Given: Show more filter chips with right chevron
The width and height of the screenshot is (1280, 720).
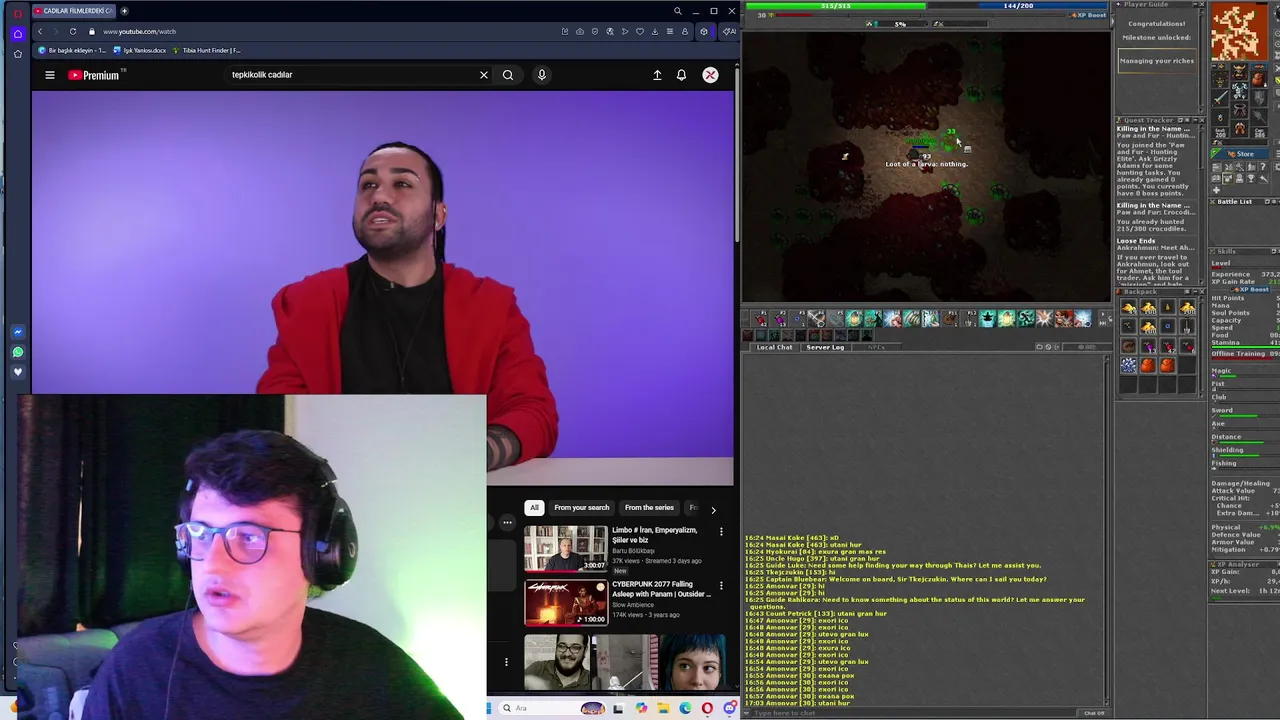Looking at the screenshot, I should tap(713, 509).
